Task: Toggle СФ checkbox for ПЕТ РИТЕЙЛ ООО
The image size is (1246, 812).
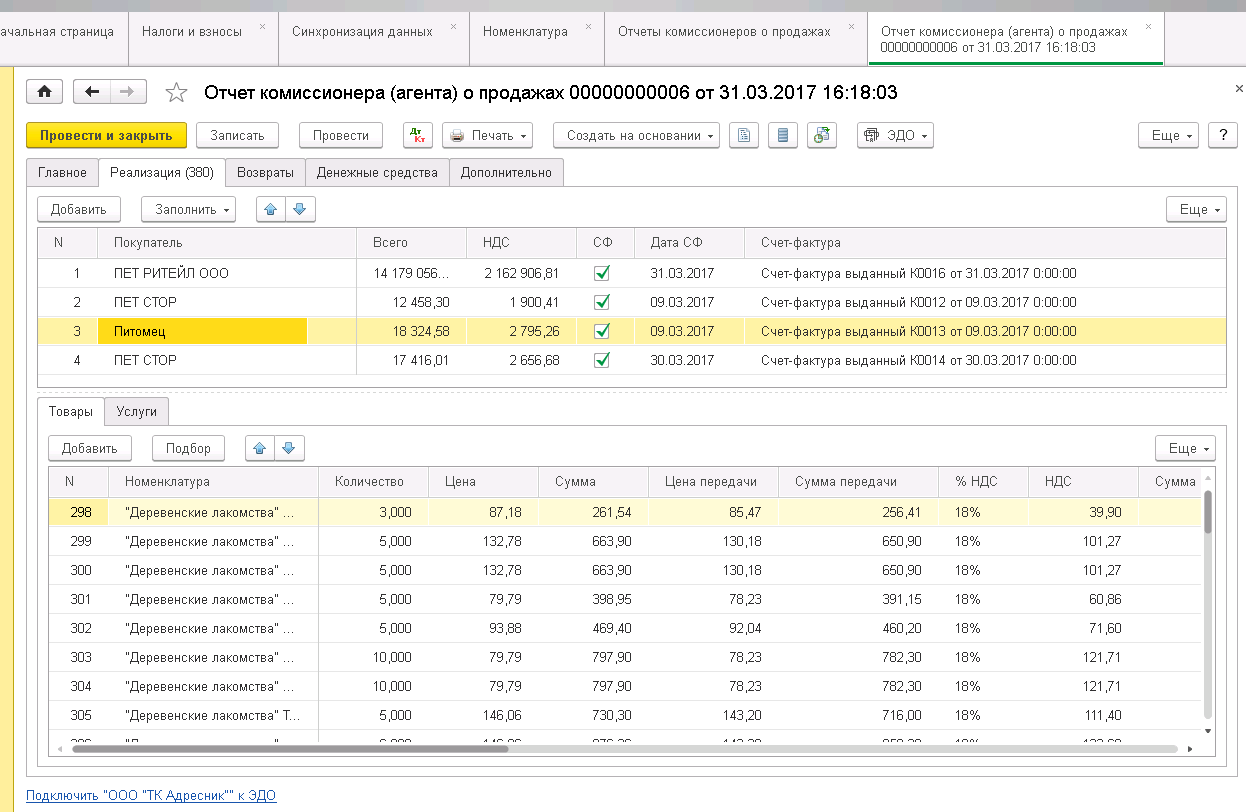Action: click(x=602, y=273)
